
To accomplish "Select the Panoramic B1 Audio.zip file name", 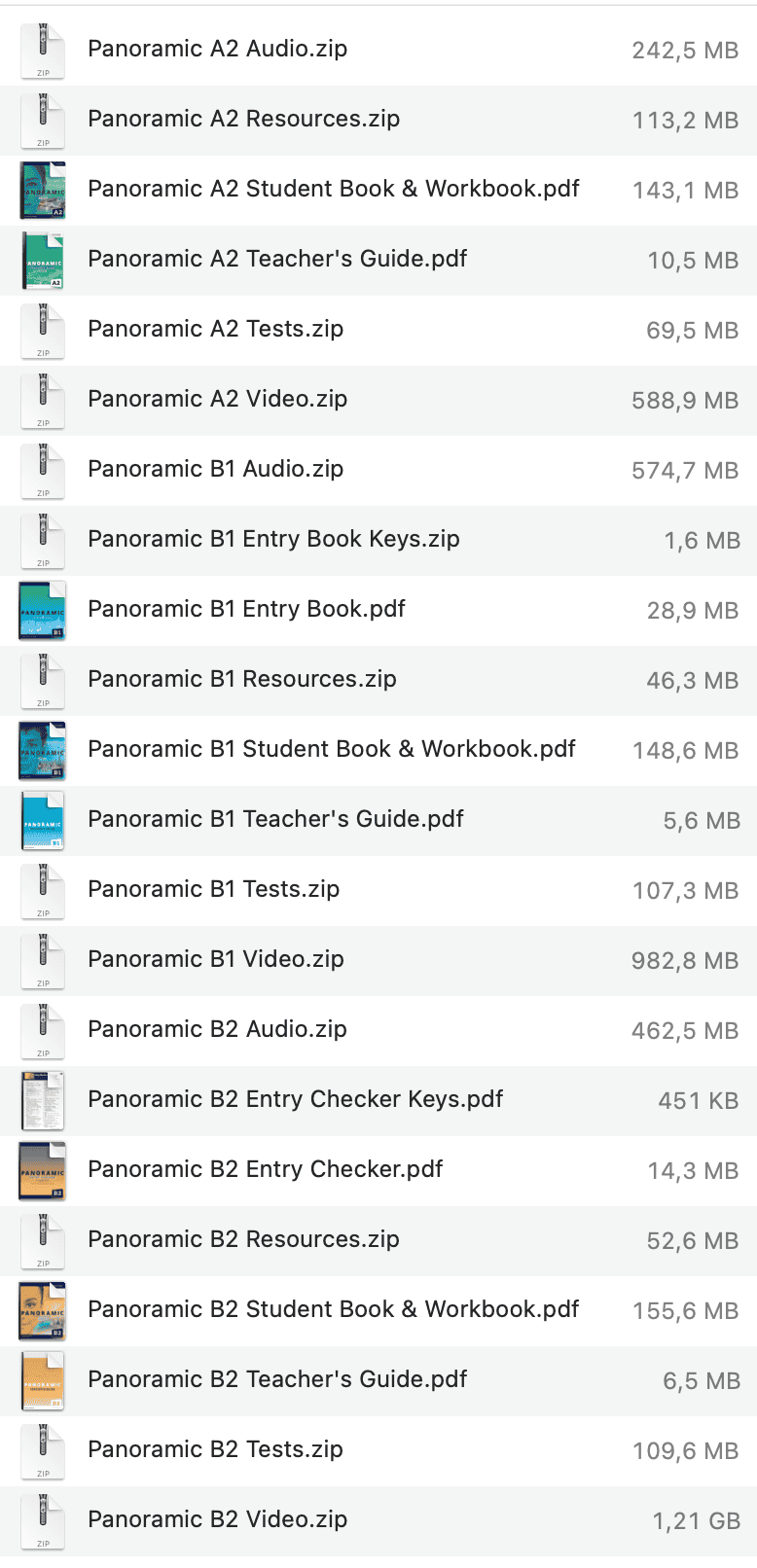I will coord(215,469).
